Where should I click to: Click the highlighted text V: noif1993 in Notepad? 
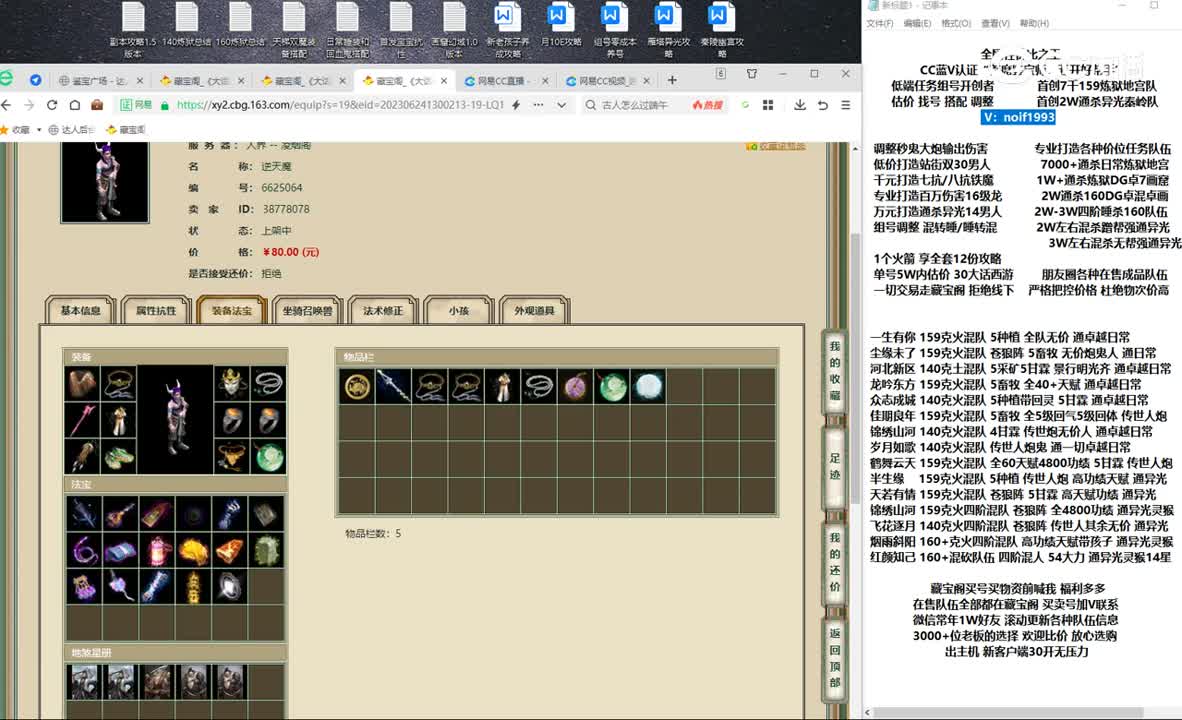click(1018, 117)
